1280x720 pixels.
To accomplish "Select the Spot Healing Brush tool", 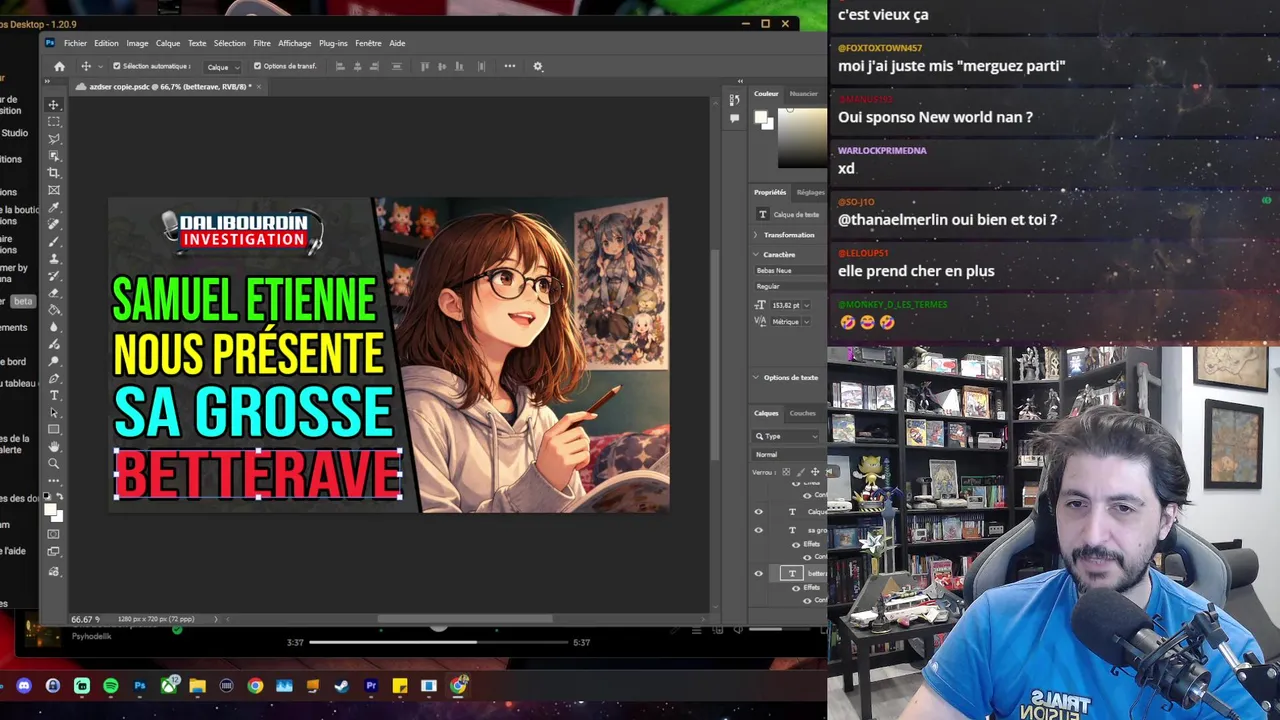I will click(54, 224).
